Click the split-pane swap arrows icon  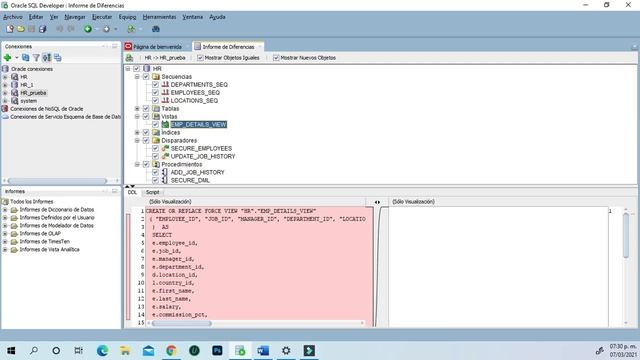[x=377, y=202]
